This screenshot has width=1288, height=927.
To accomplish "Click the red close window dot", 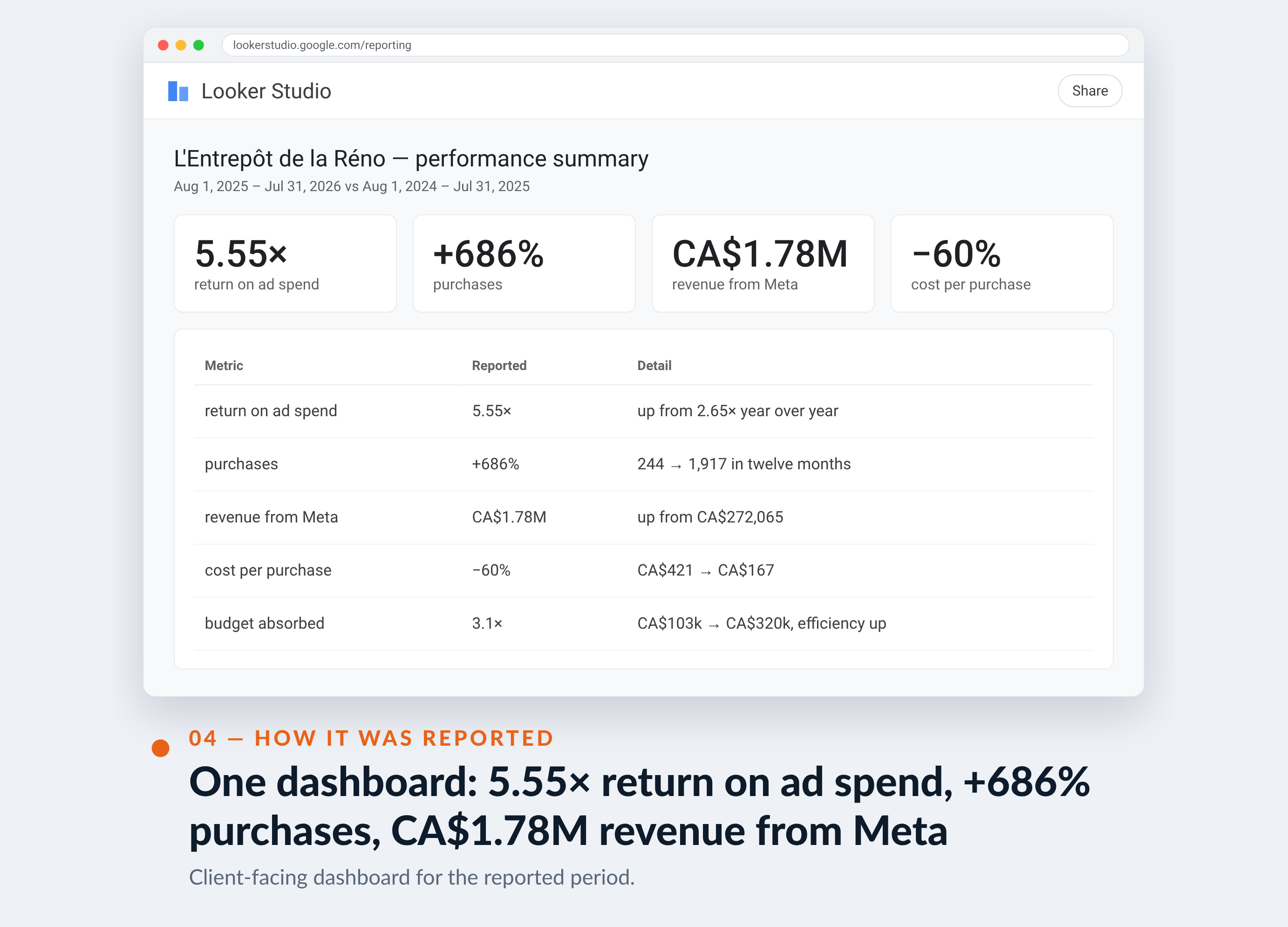I will pyautogui.click(x=163, y=45).
